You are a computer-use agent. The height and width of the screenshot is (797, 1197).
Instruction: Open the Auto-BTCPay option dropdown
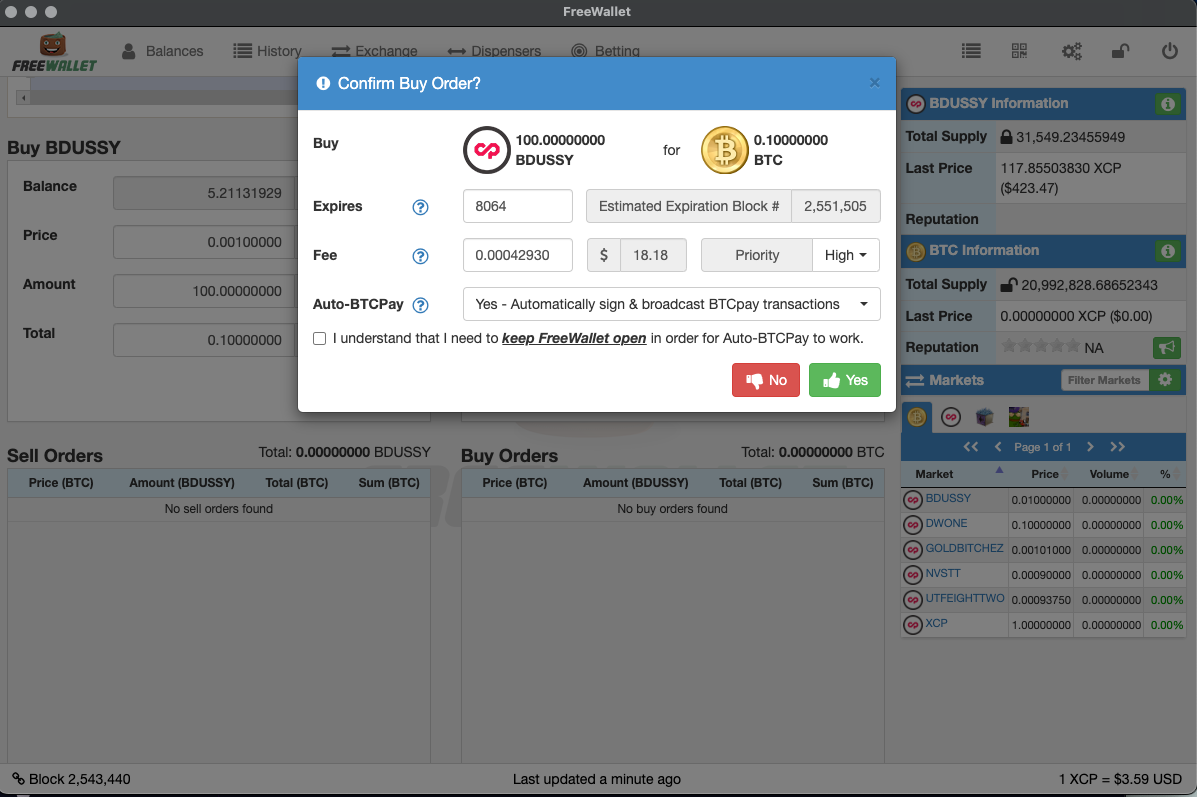tap(672, 304)
